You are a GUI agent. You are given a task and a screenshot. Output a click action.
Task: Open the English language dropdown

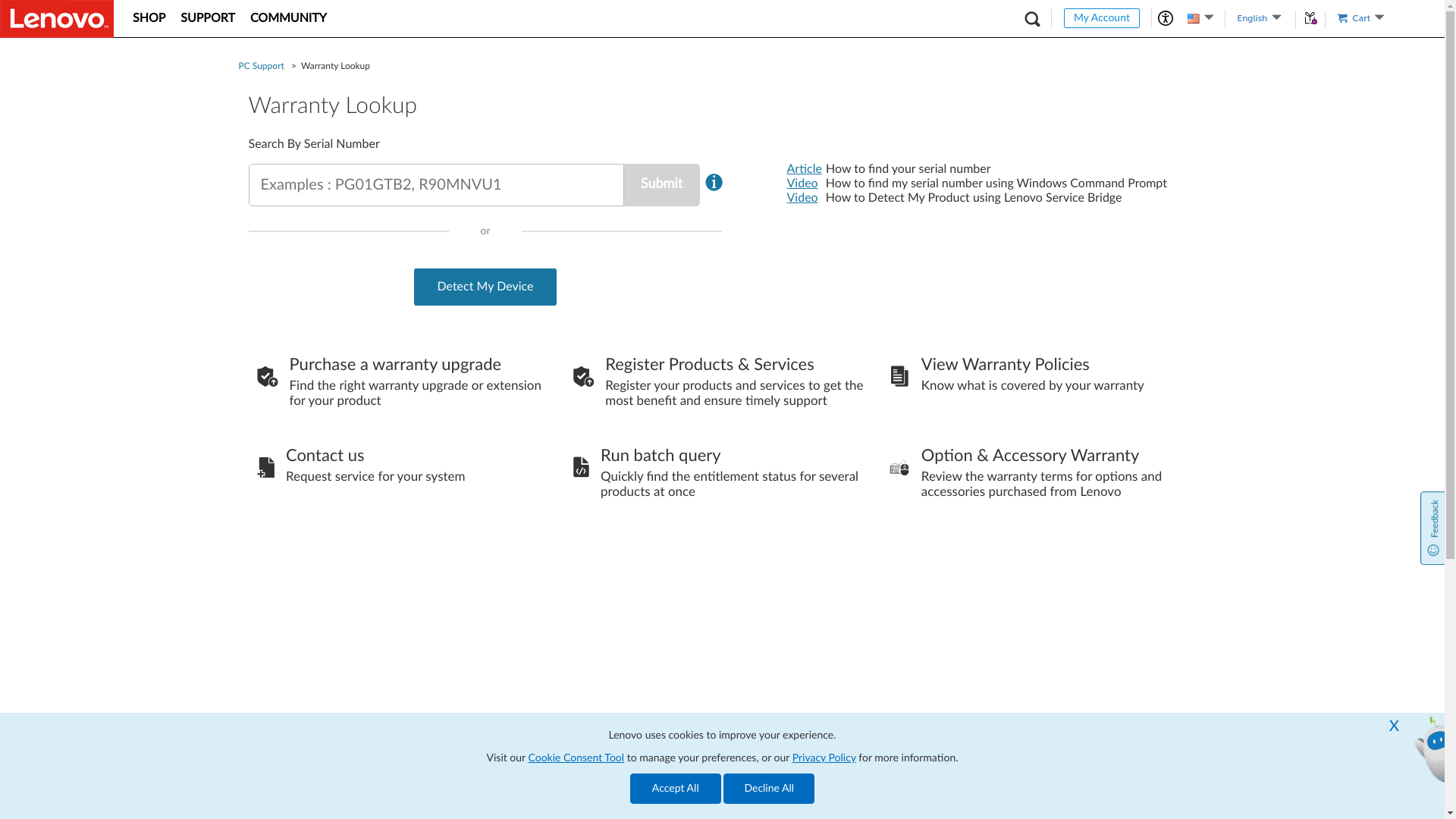click(1259, 18)
